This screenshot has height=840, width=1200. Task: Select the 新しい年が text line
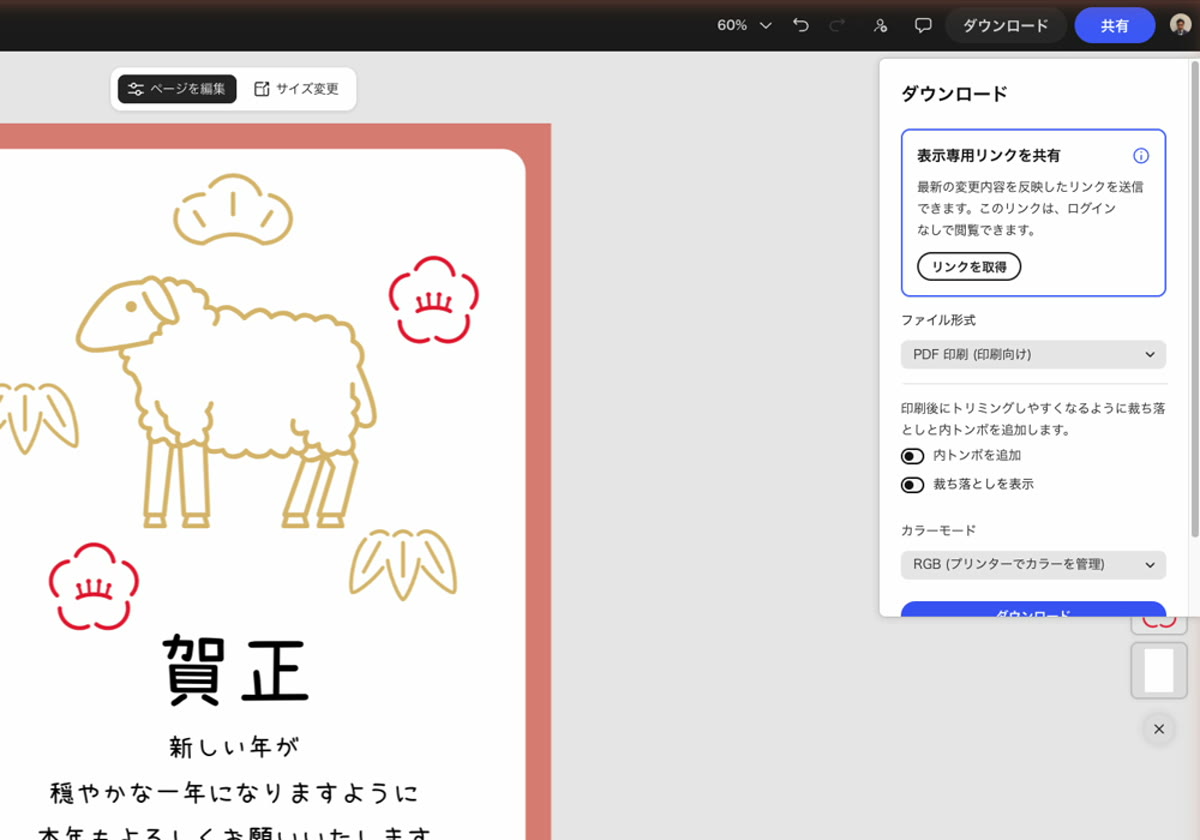tap(234, 747)
